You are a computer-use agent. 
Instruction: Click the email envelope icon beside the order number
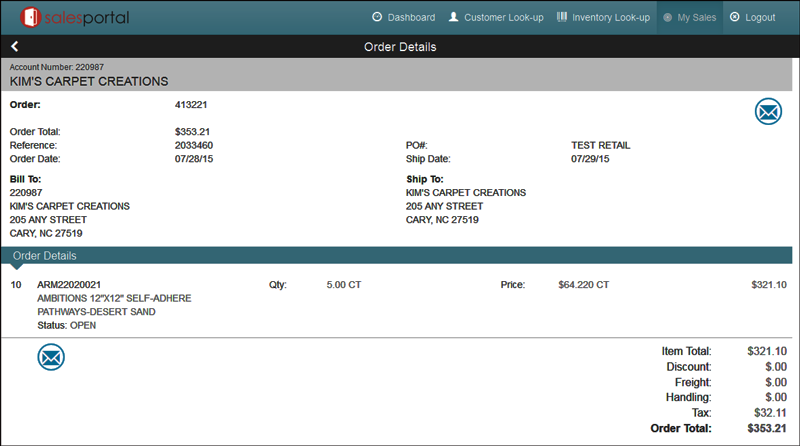click(767, 112)
